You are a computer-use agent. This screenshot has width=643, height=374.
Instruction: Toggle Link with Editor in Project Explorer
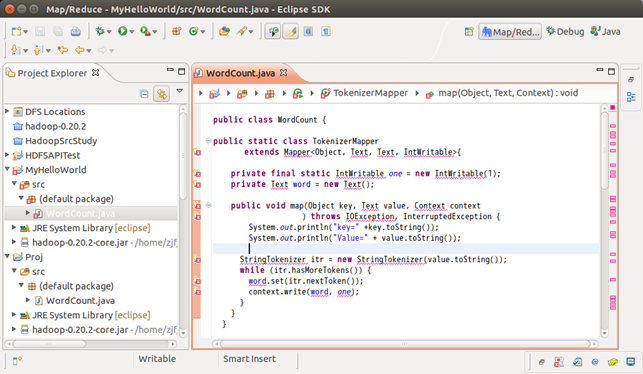(162, 94)
